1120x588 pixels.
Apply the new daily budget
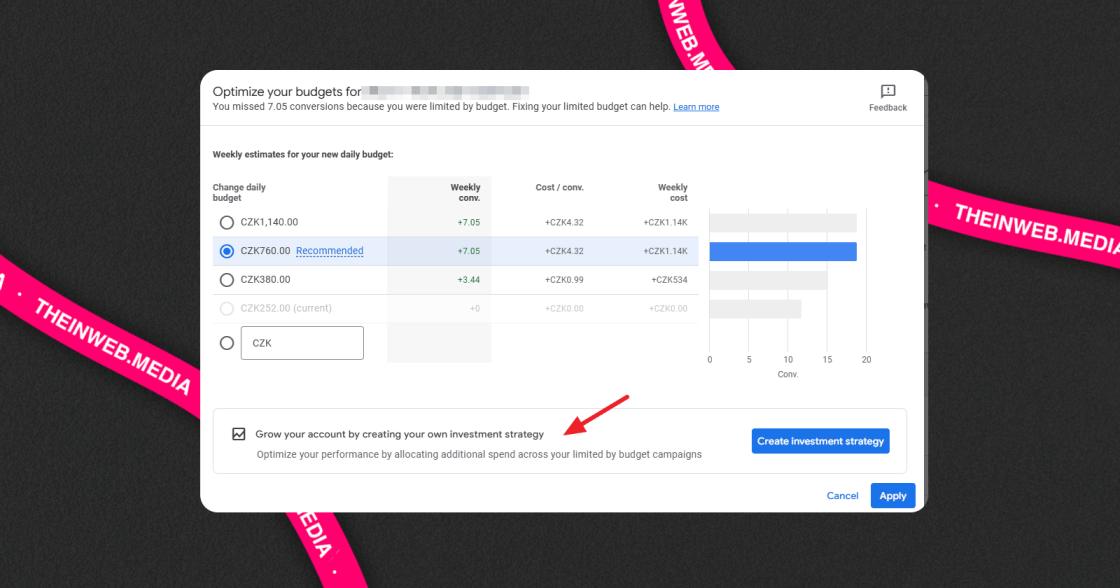(892, 495)
